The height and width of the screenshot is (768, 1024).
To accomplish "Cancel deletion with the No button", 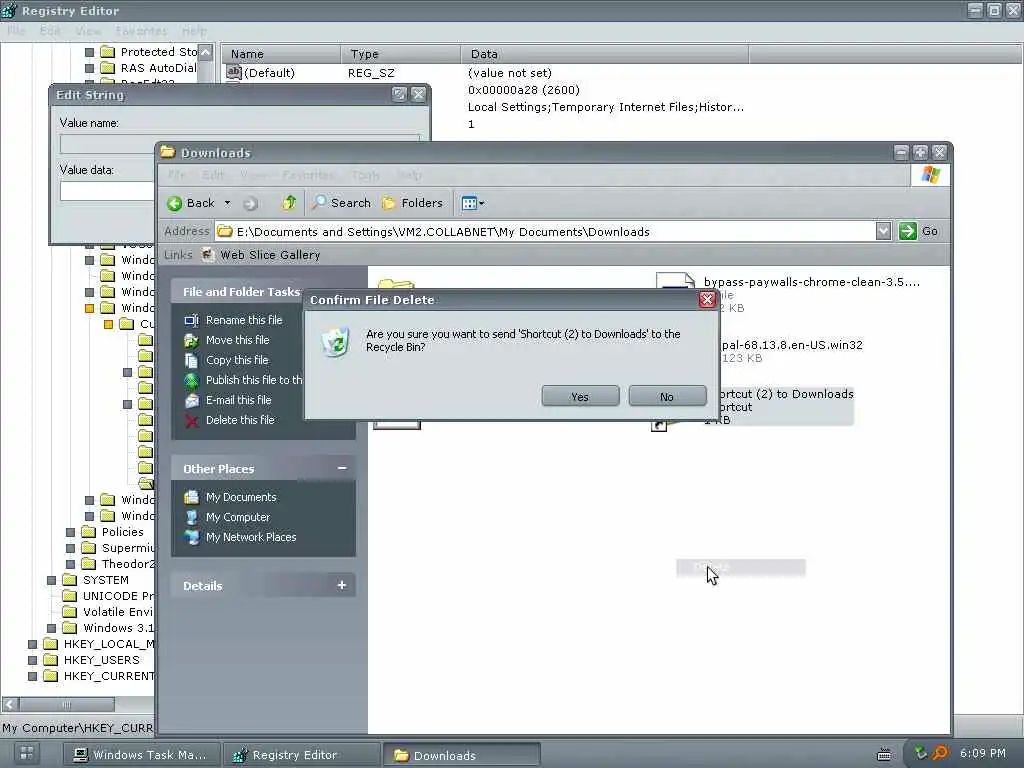I will (667, 396).
